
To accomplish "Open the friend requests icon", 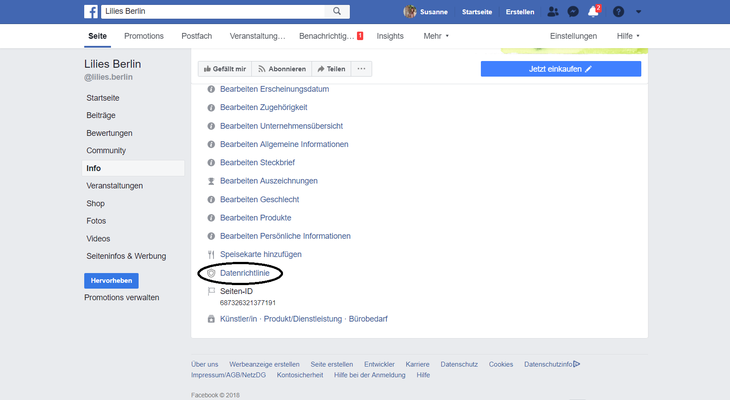I will 553,12.
